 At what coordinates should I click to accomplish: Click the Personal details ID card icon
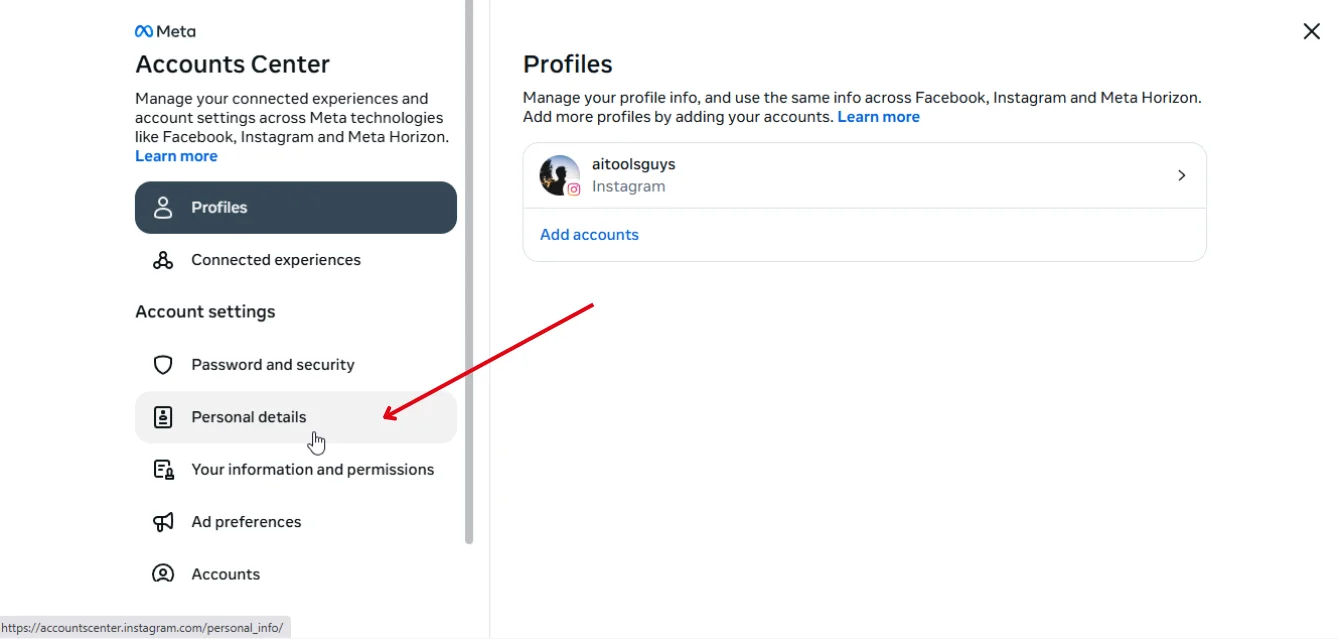(x=163, y=417)
